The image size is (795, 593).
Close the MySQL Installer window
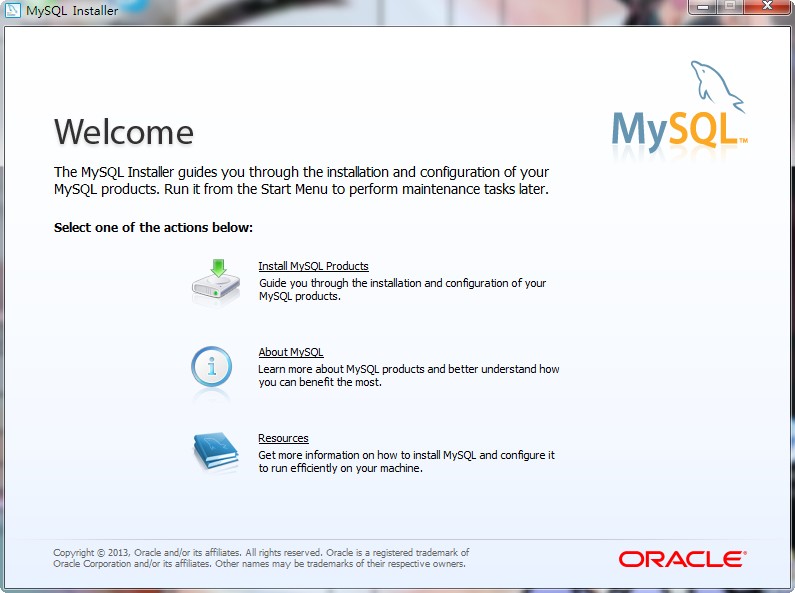coord(767,7)
